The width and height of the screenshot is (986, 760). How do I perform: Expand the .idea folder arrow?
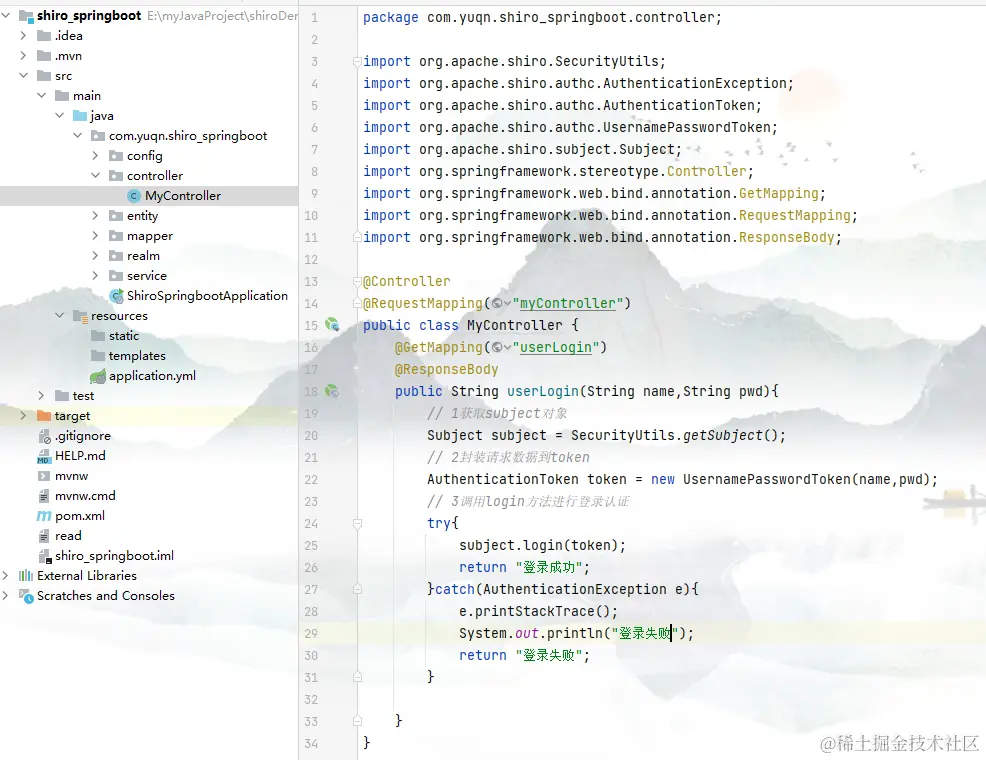point(23,35)
